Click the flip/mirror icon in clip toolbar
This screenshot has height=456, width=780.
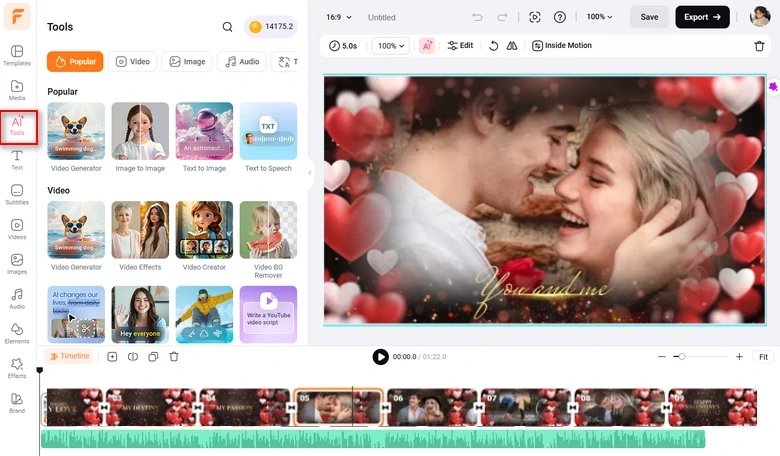(512, 46)
